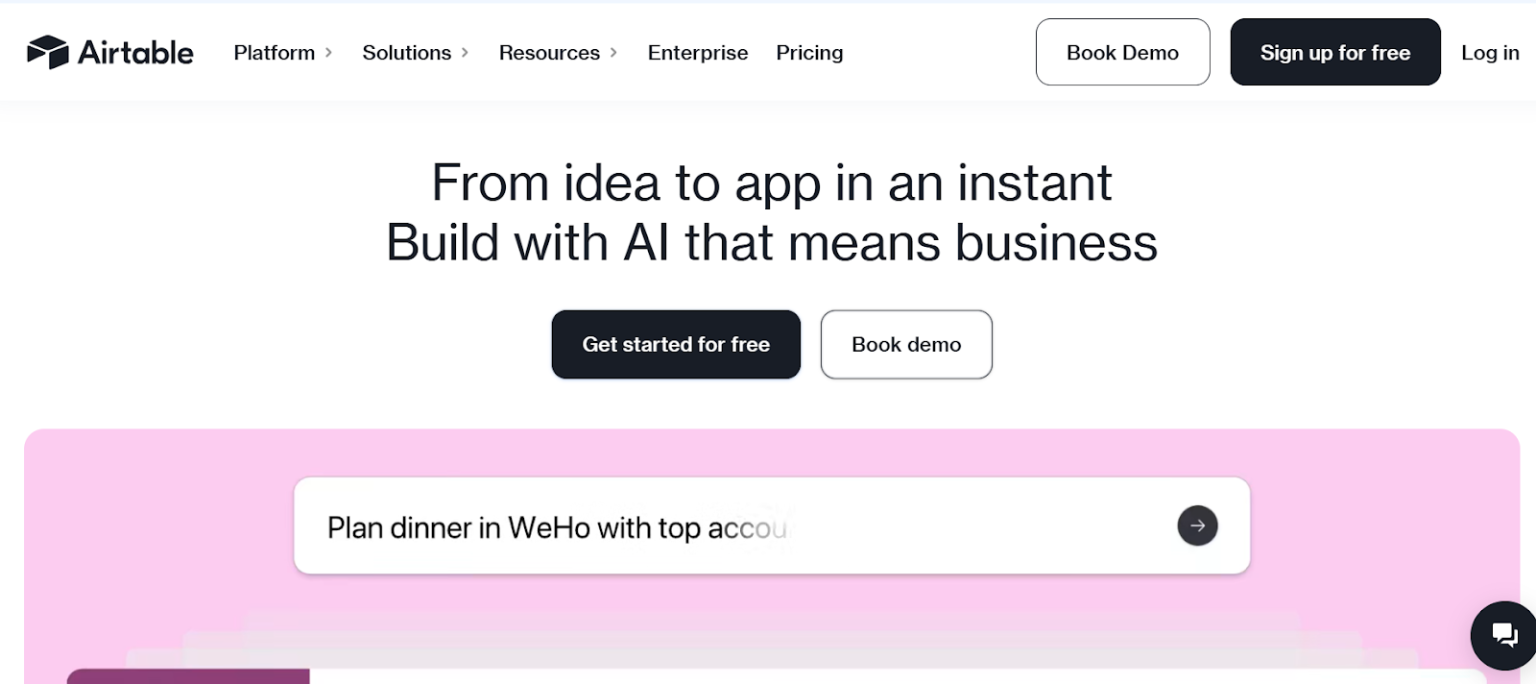Focus the Plan dinner prompt input field
Viewport: 1536px width, 684px height.
pos(740,526)
